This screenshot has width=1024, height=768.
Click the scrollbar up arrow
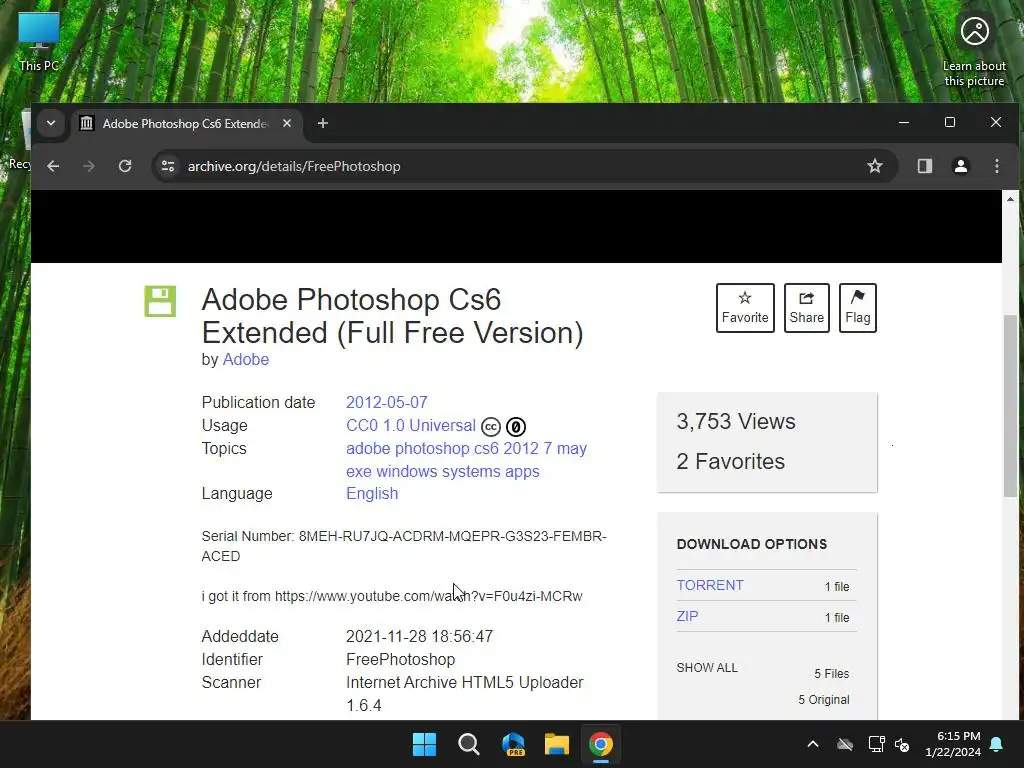tap(1010, 199)
